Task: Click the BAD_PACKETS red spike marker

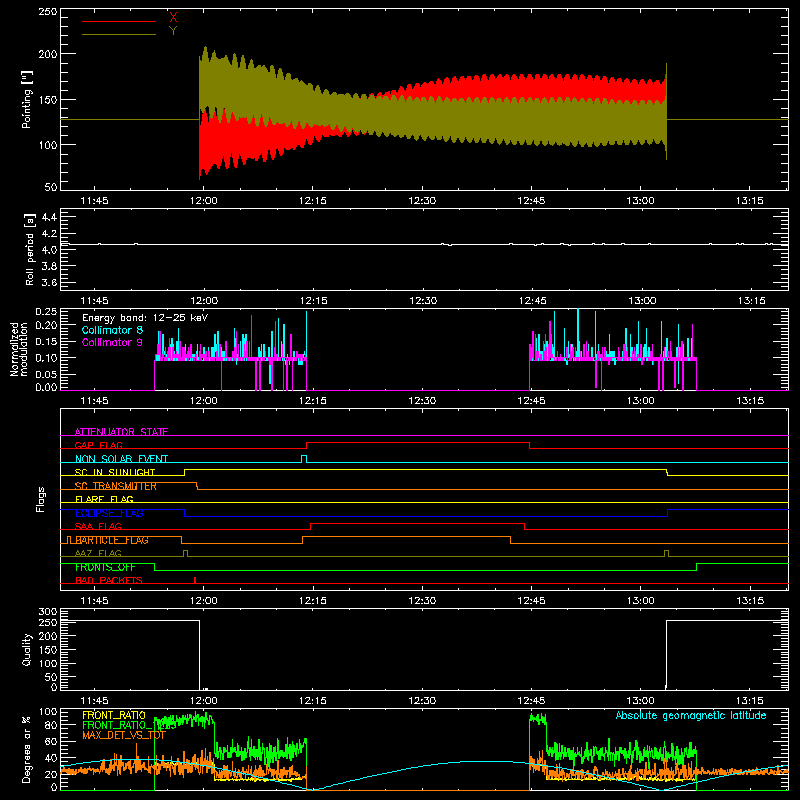Action: click(195, 580)
